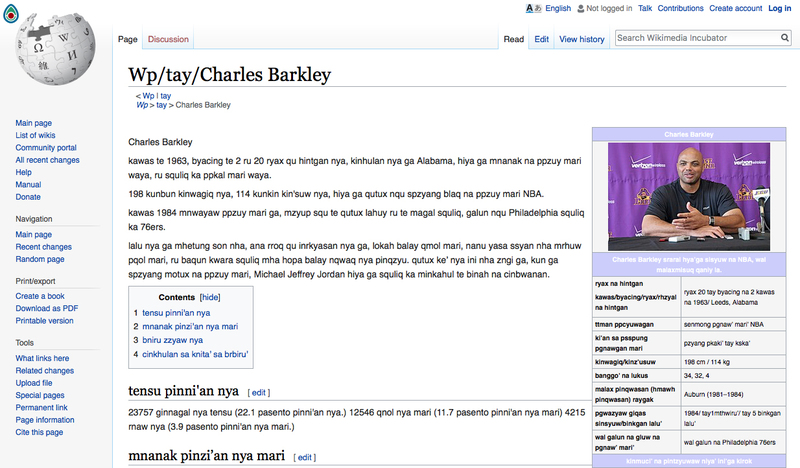Jump to section tensu pinni'an nya in contents
The image size is (800, 468).
(x=176, y=313)
